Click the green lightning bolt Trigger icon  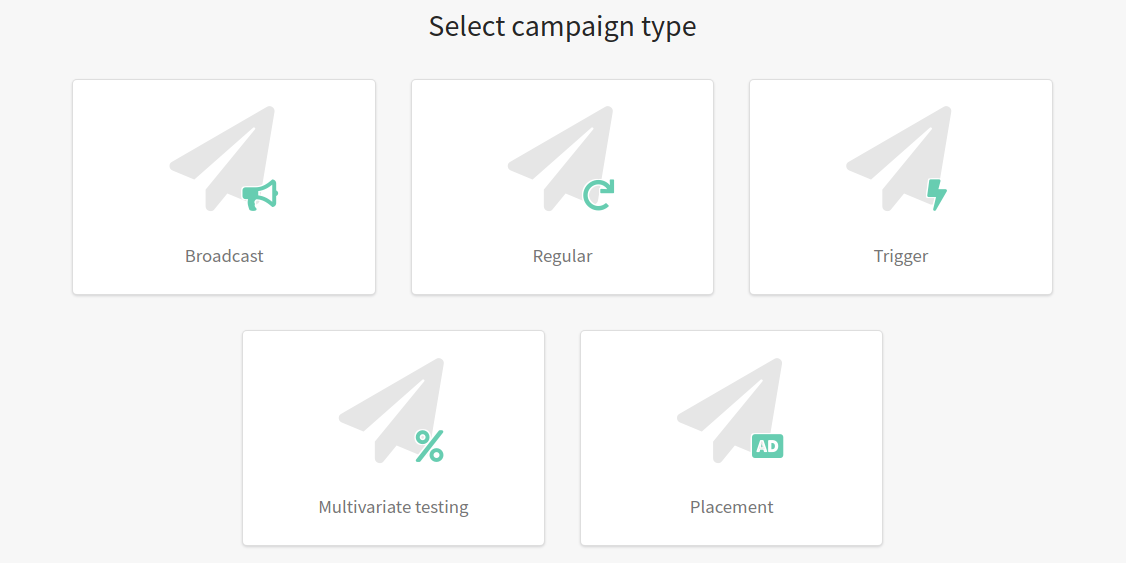[936, 195]
